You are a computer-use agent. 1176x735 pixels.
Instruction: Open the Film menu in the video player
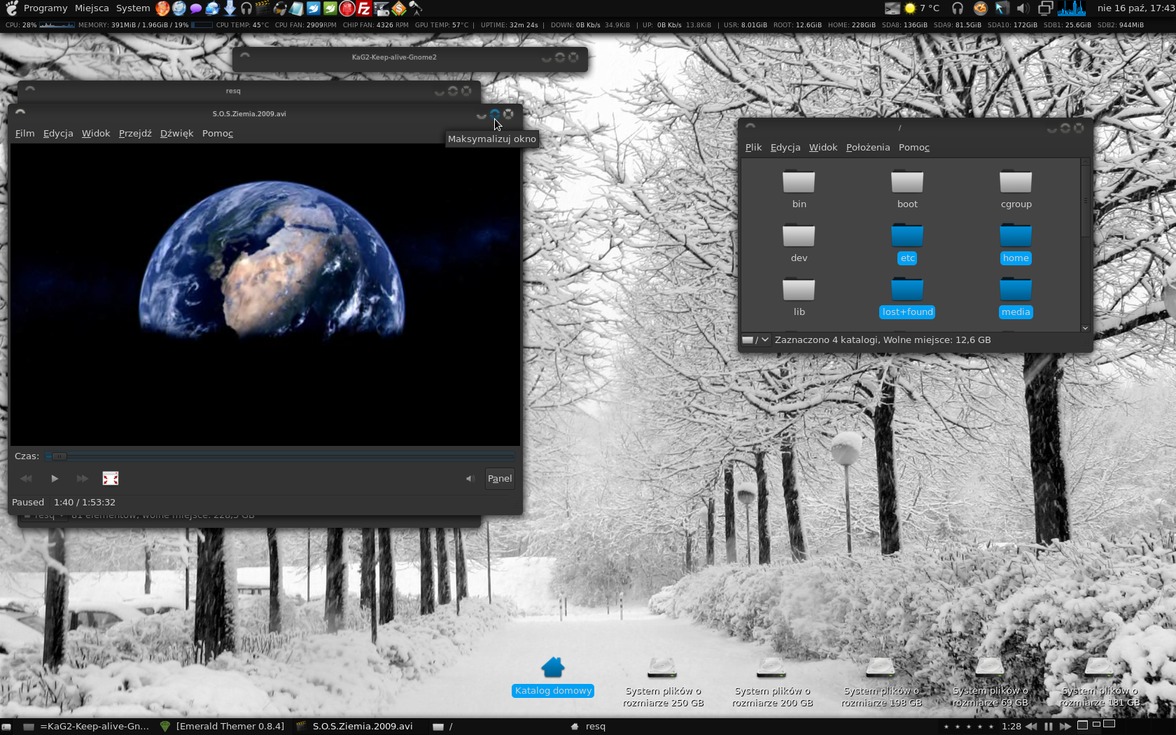point(25,134)
